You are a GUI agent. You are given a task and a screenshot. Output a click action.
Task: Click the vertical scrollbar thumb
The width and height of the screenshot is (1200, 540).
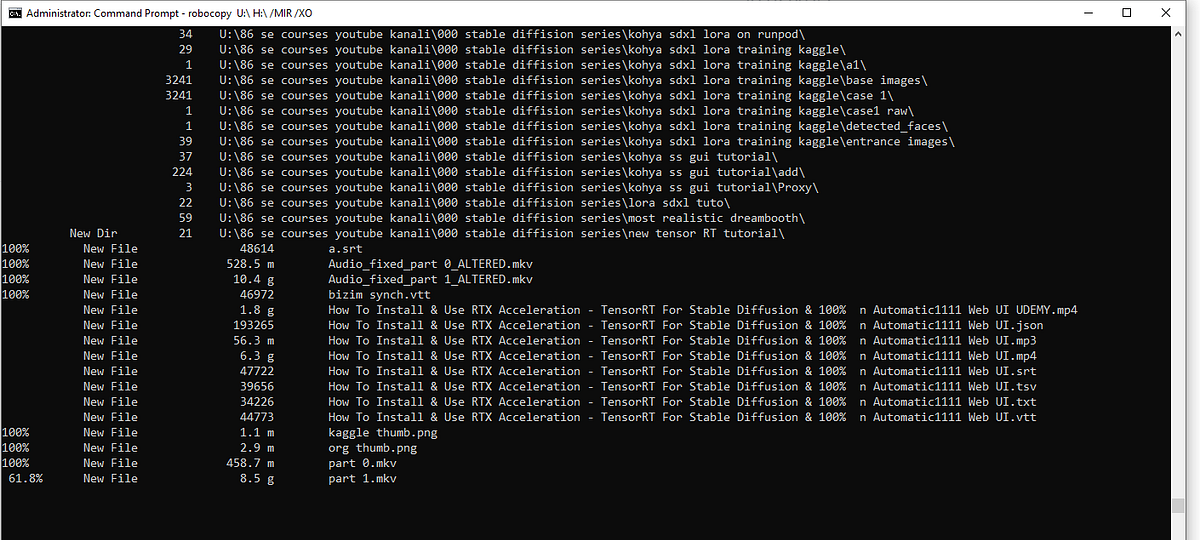(x=1176, y=504)
